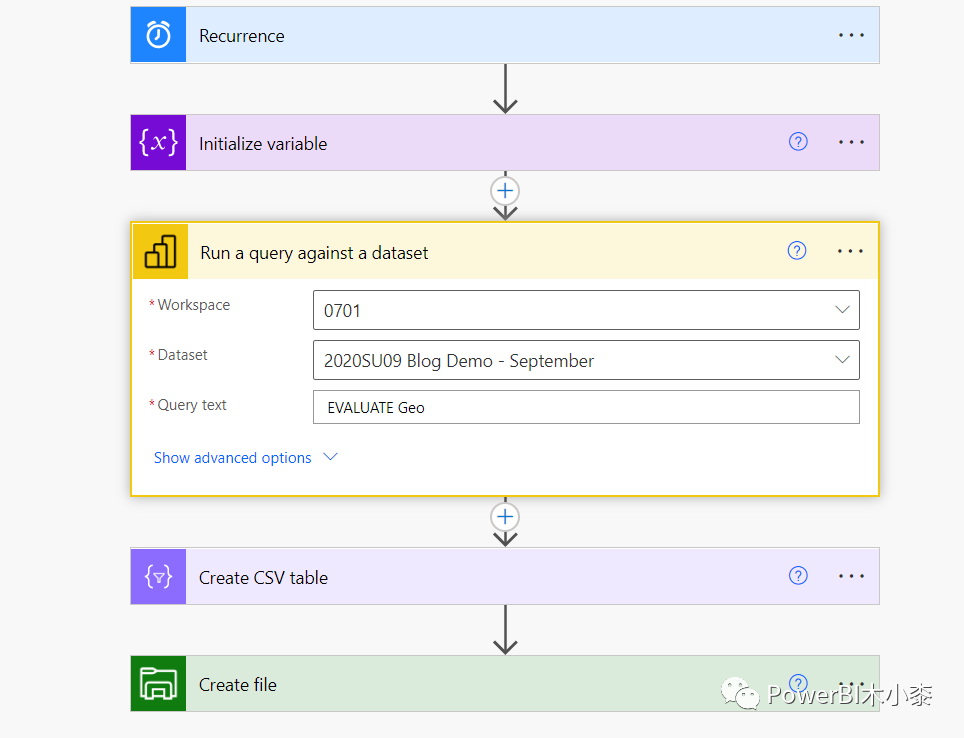Expand the Create CSV table step
Image resolution: width=964 pixels, height=738 pixels.
click(x=505, y=576)
